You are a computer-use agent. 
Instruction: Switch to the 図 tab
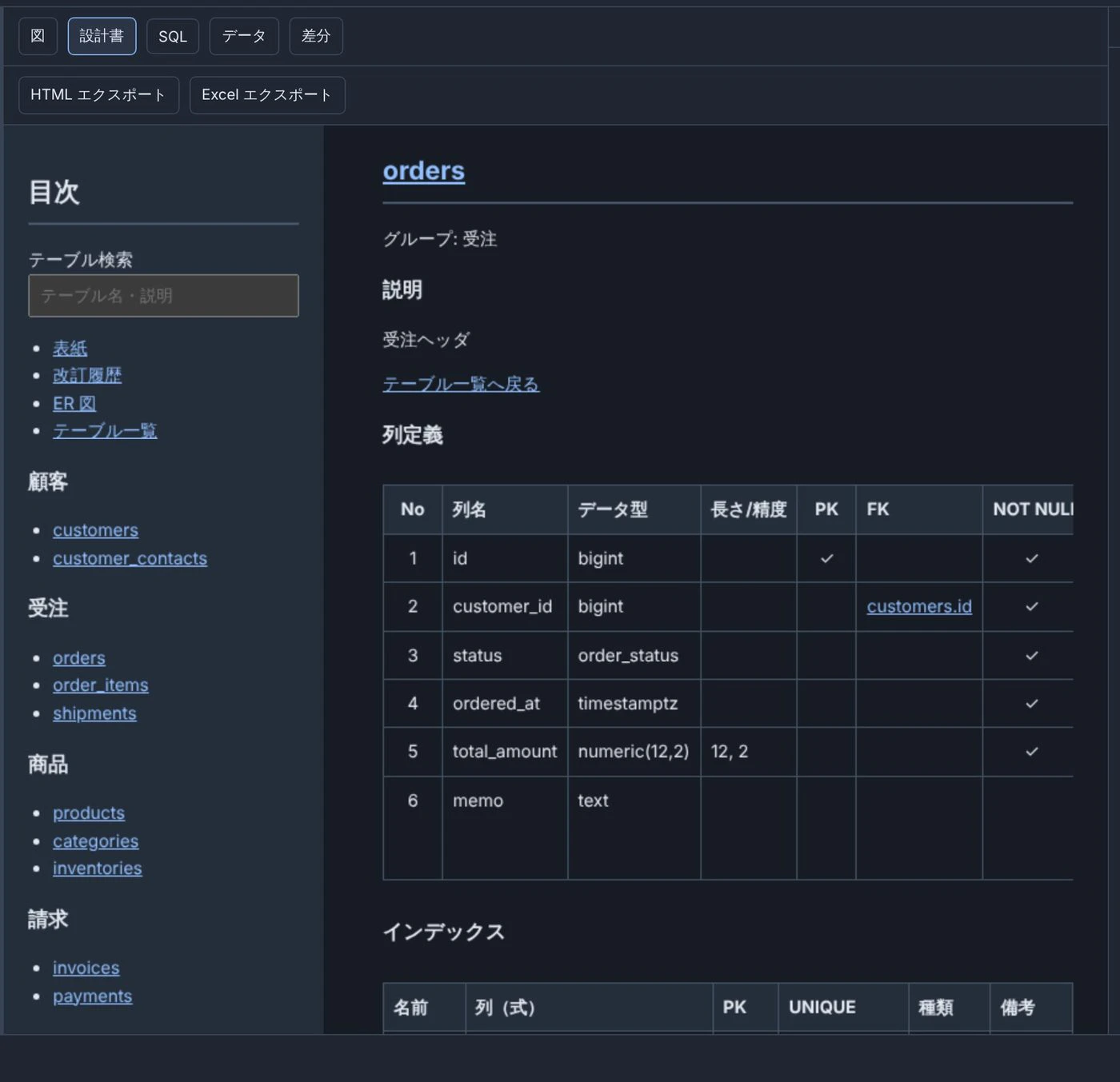[38, 36]
